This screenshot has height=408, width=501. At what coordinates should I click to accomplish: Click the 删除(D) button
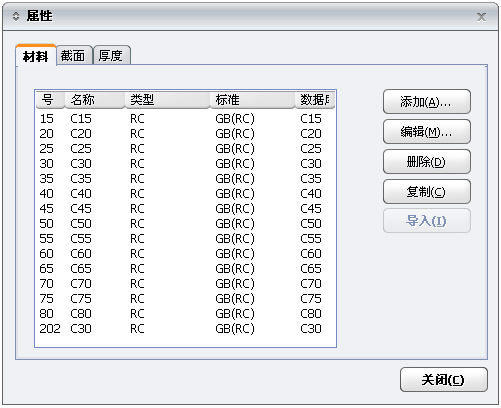pos(427,162)
